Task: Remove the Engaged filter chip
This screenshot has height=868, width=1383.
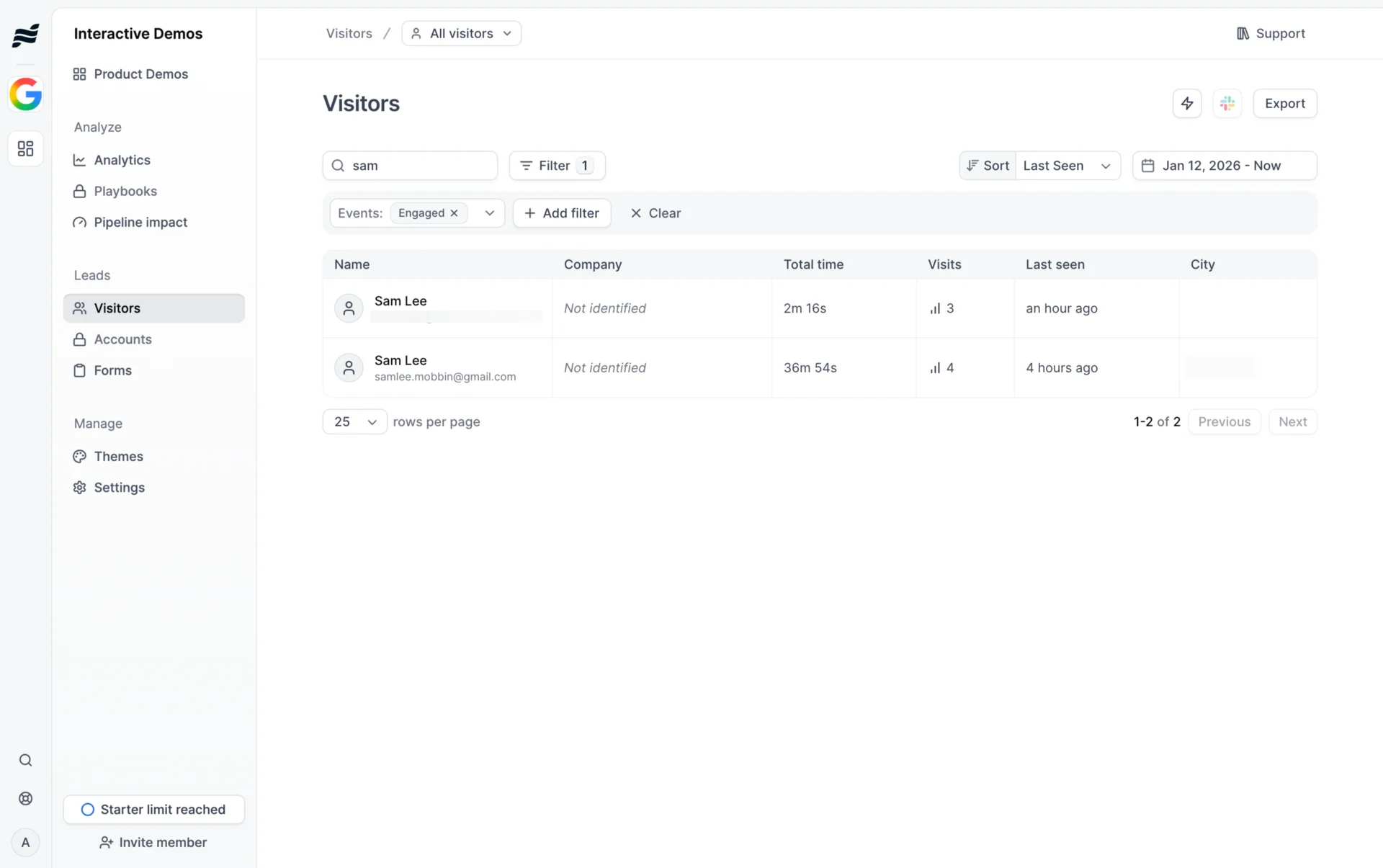Action: coord(454,213)
